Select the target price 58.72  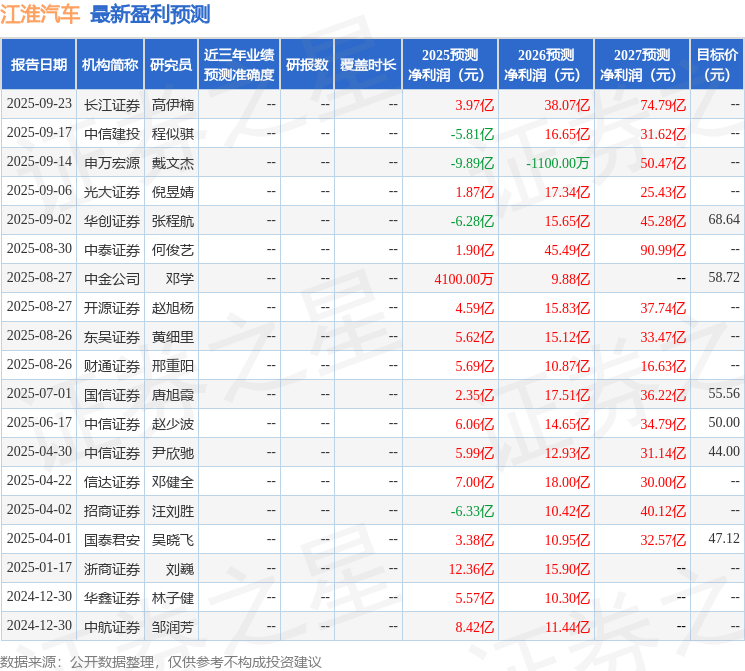[724, 278]
